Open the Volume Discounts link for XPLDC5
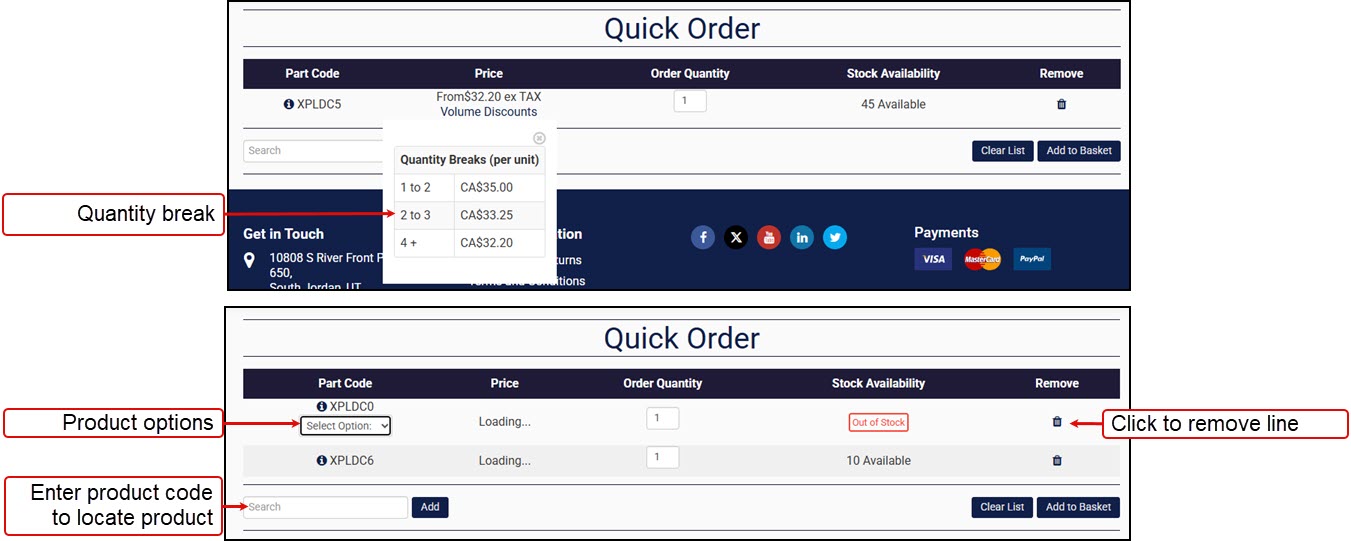Image resolution: width=1351 pixels, height=541 pixels. point(489,112)
